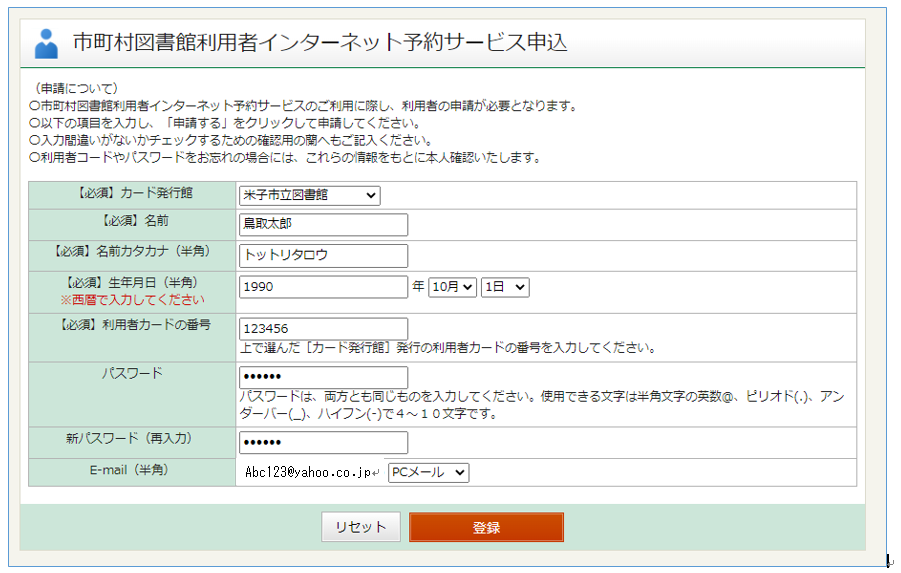Image resolution: width=901 pixels, height=573 pixels.
Task: Click the E-mail（半角） label
Action: (x=129, y=470)
